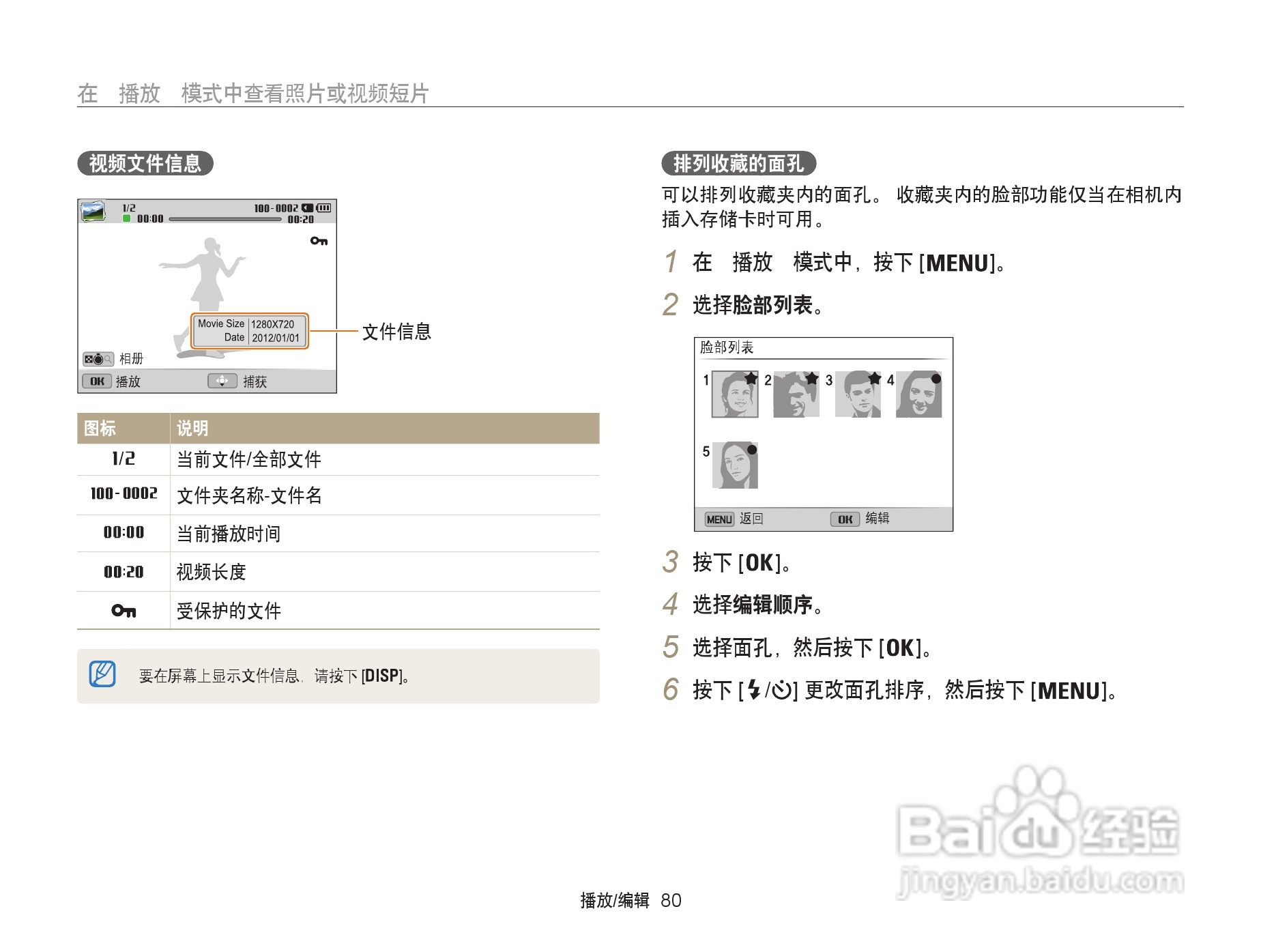Click the 视频文件信息 section heading
1261x952 pixels.
click(x=145, y=164)
